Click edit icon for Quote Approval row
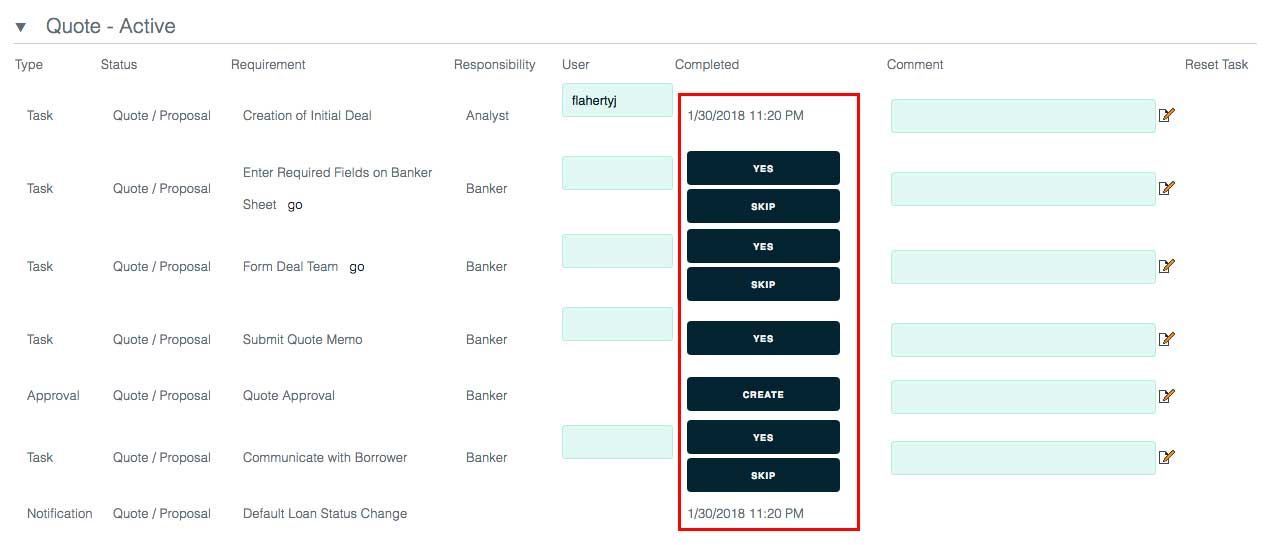The image size is (1280, 545). (1166, 395)
